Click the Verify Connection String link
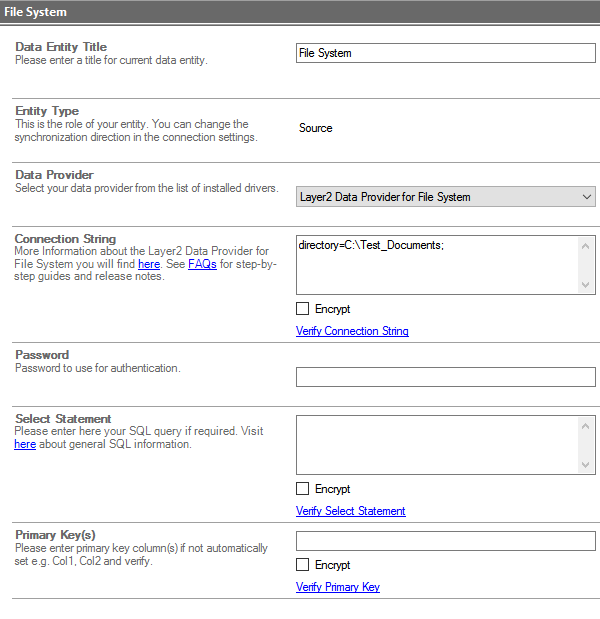The height and width of the screenshot is (619, 600). pyautogui.click(x=352, y=331)
